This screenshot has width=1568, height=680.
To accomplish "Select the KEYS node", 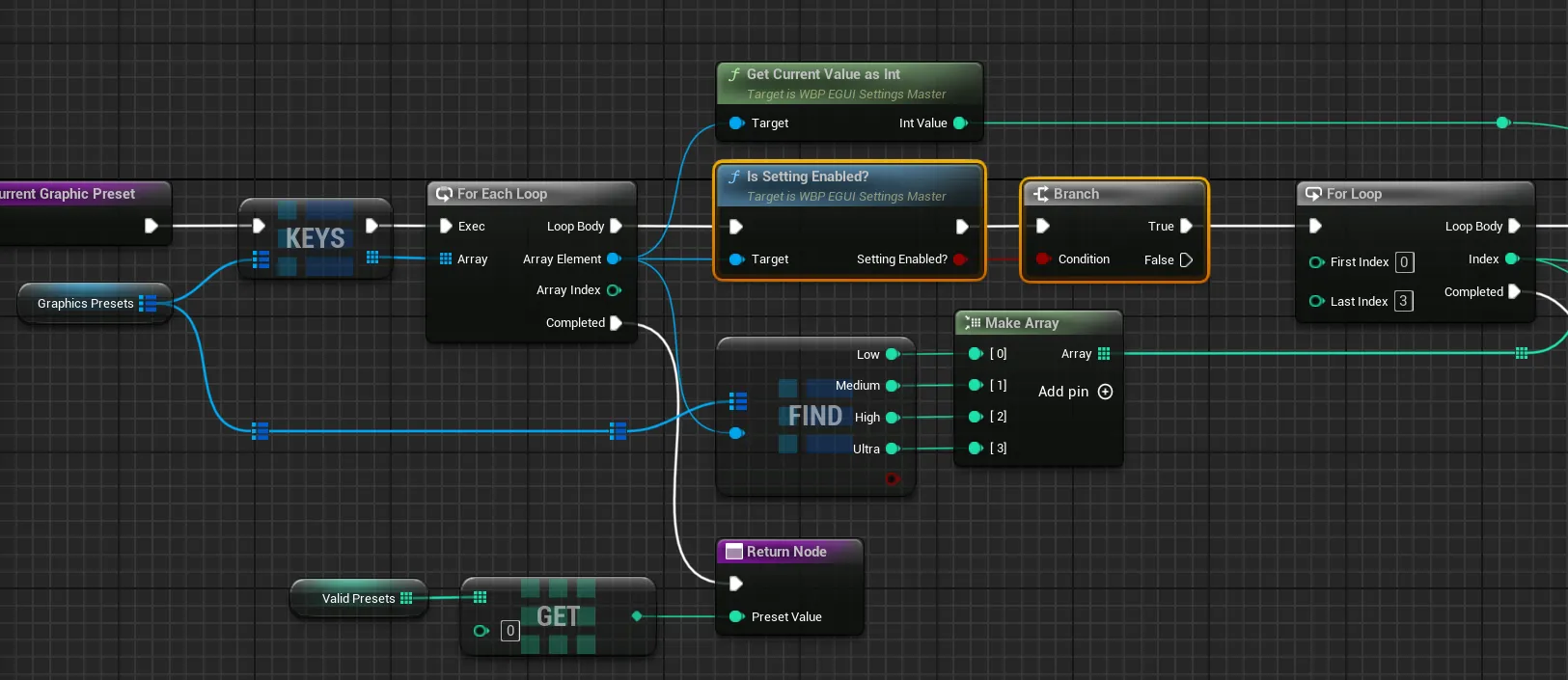I will (316, 238).
